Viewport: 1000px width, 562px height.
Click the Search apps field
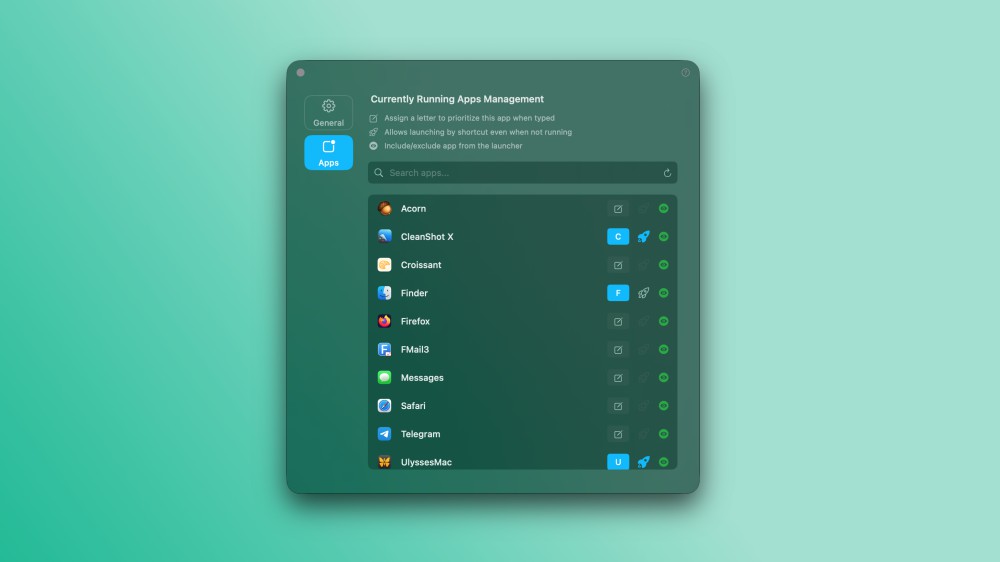click(522, 173)
